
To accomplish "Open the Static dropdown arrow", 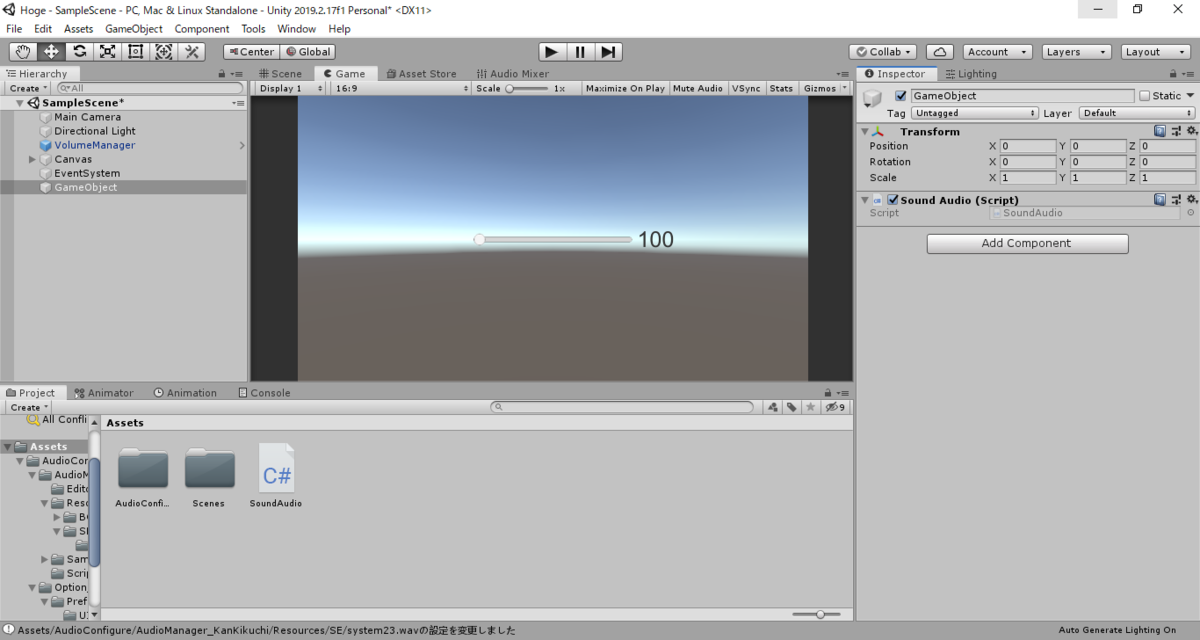I will tap(1190, 96).
